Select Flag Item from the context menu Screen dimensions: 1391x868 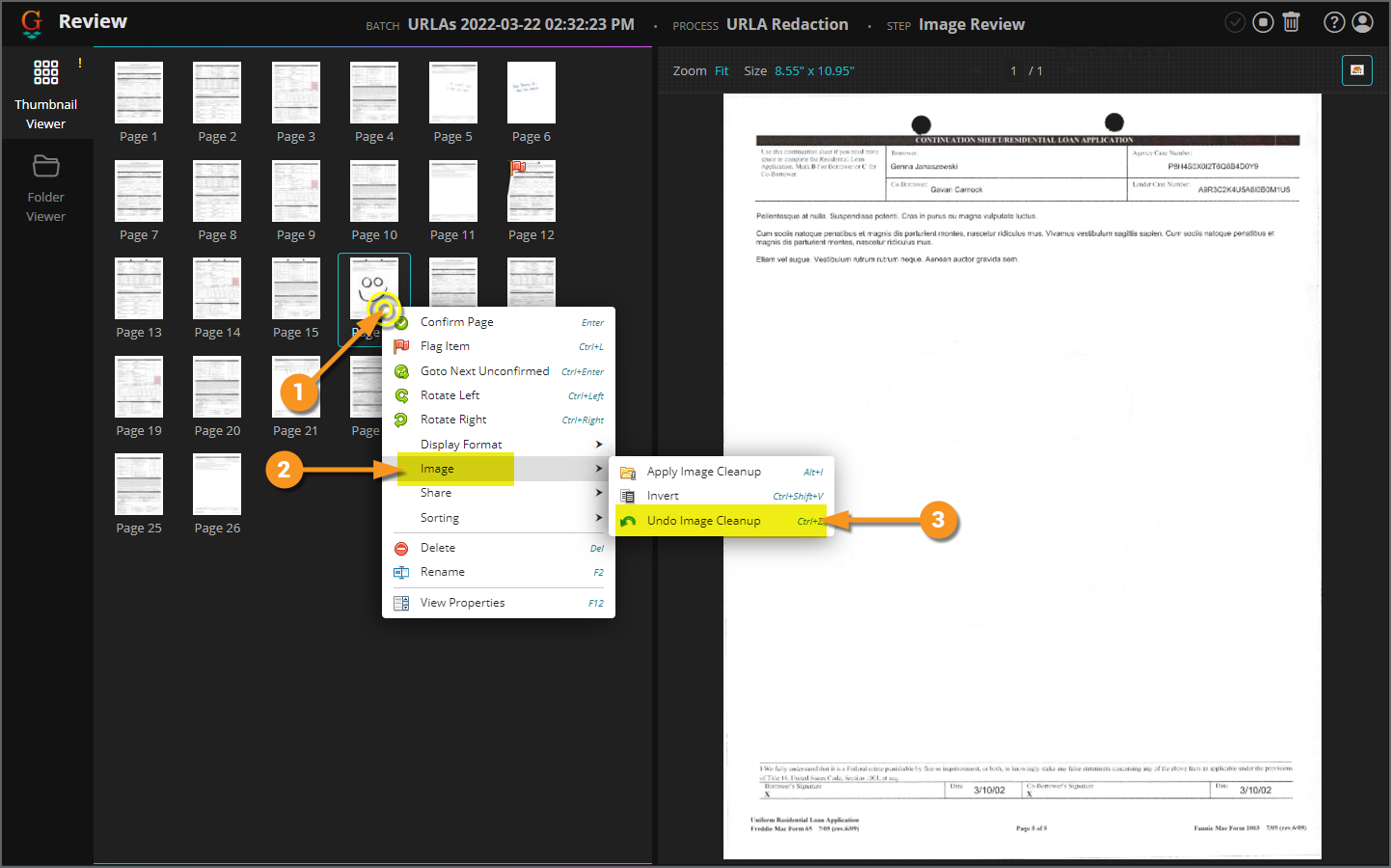pyautogui.click(x=499, y=346)
